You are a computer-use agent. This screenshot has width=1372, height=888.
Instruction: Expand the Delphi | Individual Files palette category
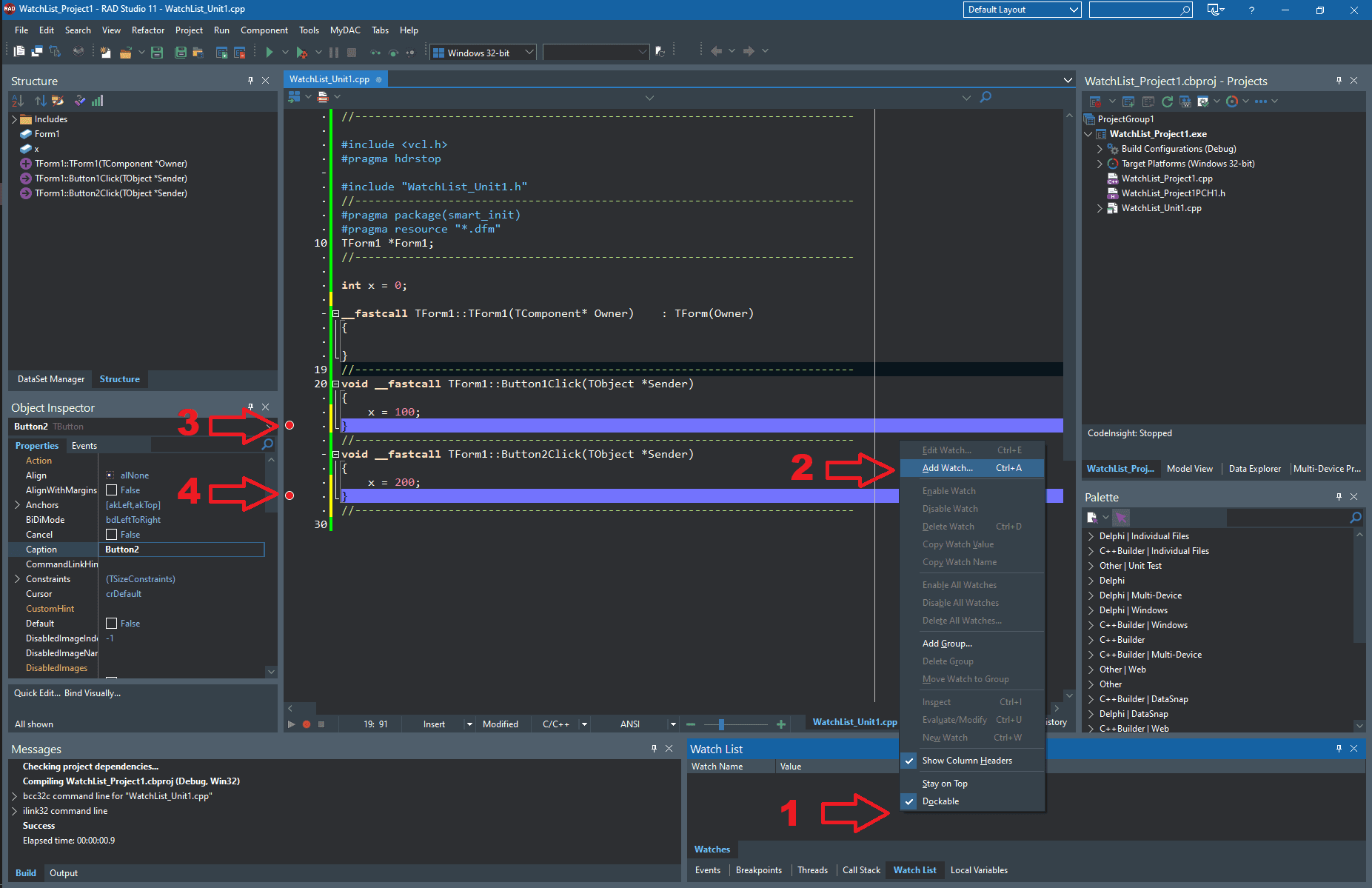pyautogui.click(x=1091, y=536)
